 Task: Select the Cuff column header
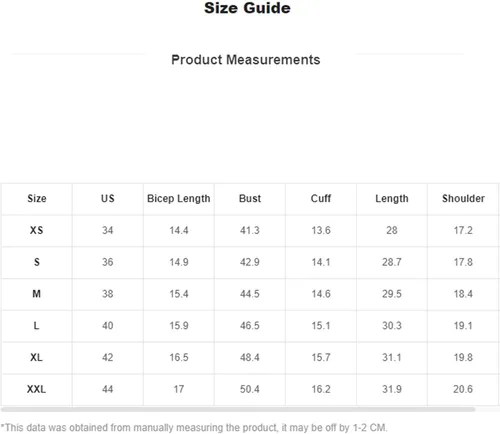click(x=321, y=199)
